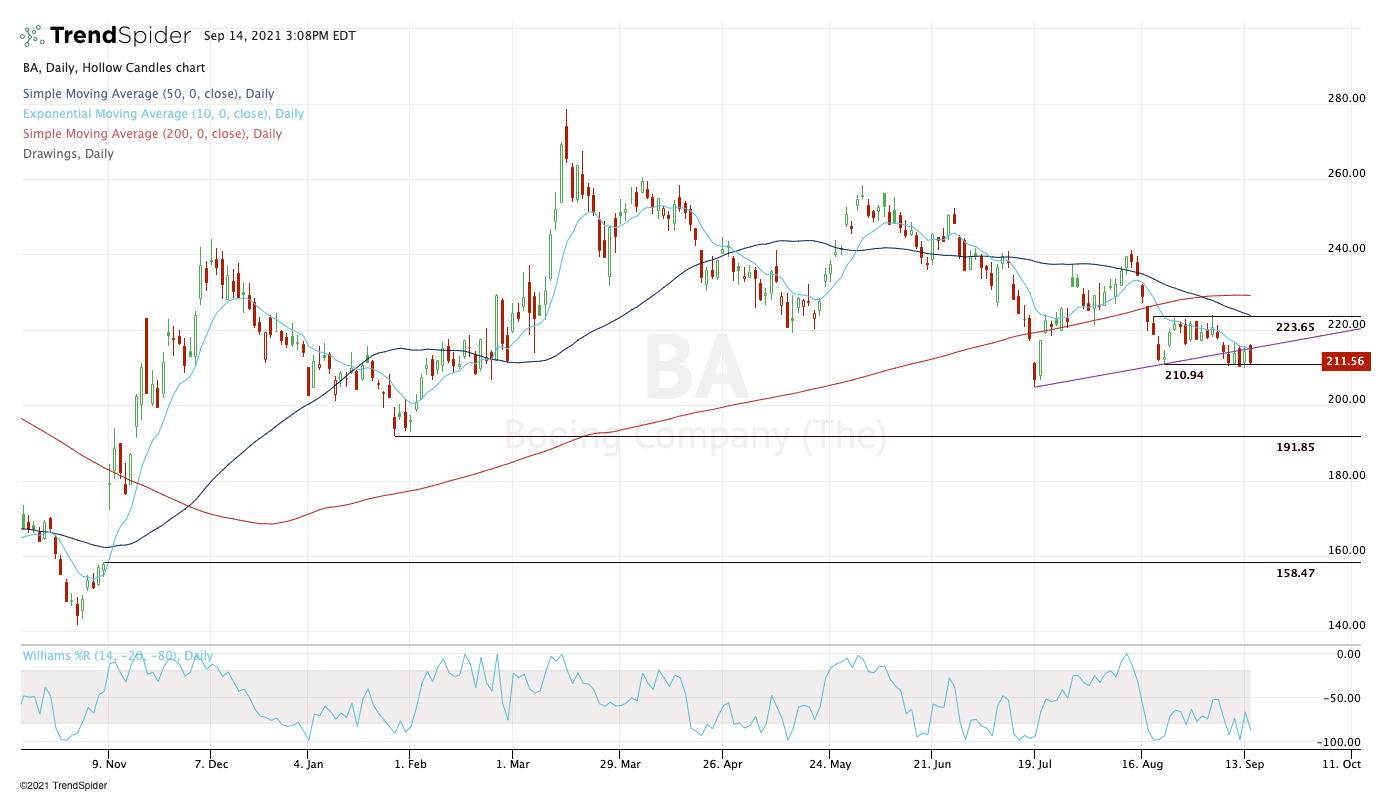Click the BA, Daily, Hollow Candles chart title

point(114,68)
